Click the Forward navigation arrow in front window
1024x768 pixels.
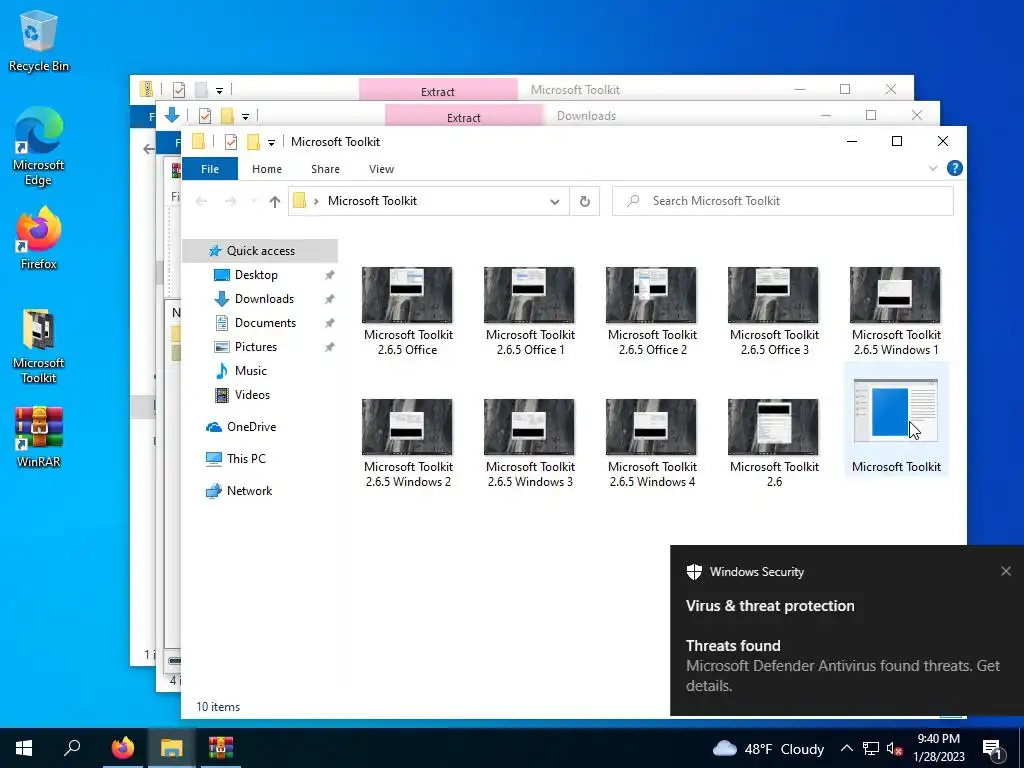click(231, 201)
